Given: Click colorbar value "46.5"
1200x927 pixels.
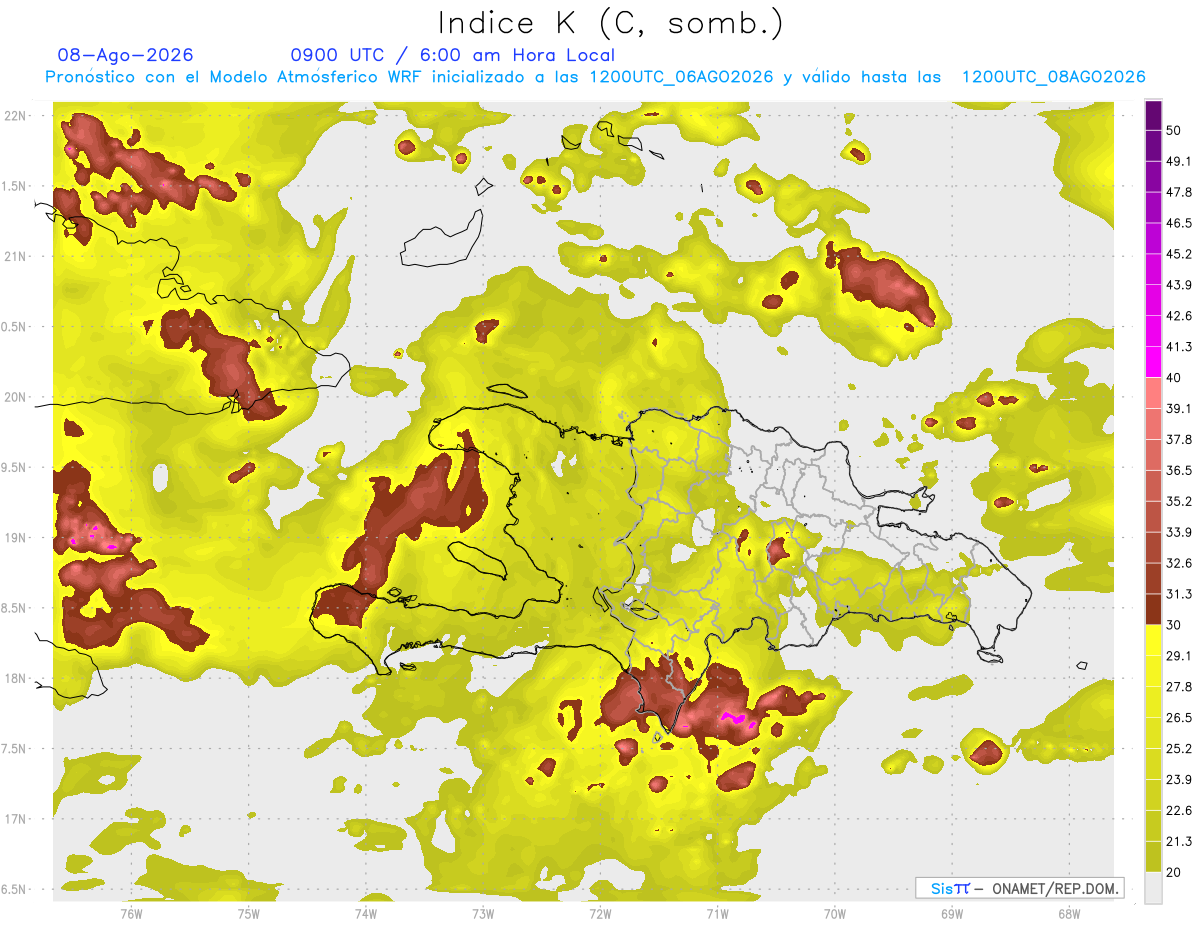Looking at the screenshot, I should tap(1178, 223).
